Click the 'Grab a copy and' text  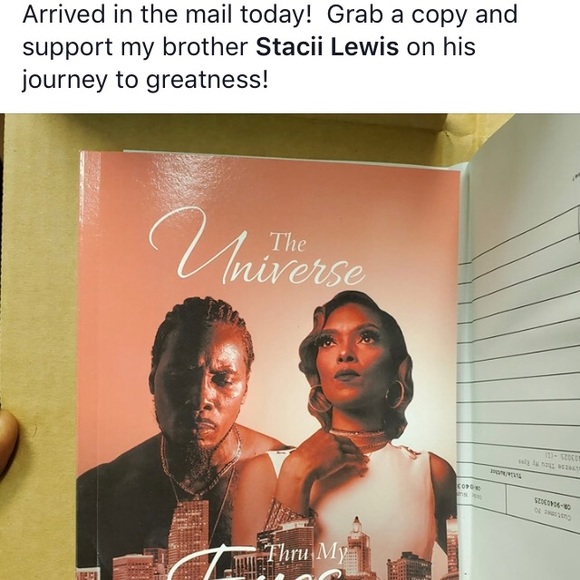click(x=422, y=14)
